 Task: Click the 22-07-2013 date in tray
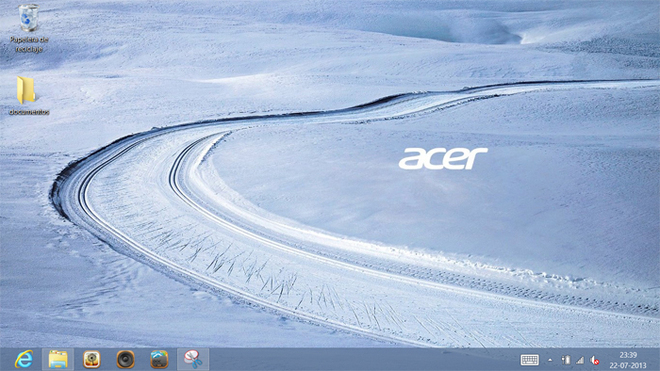click(628, 365)
